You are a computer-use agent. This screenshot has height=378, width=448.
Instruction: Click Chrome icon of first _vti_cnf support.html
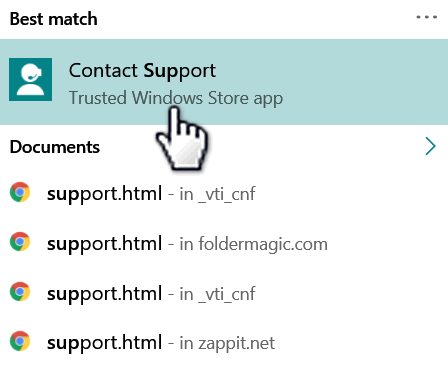20,192
